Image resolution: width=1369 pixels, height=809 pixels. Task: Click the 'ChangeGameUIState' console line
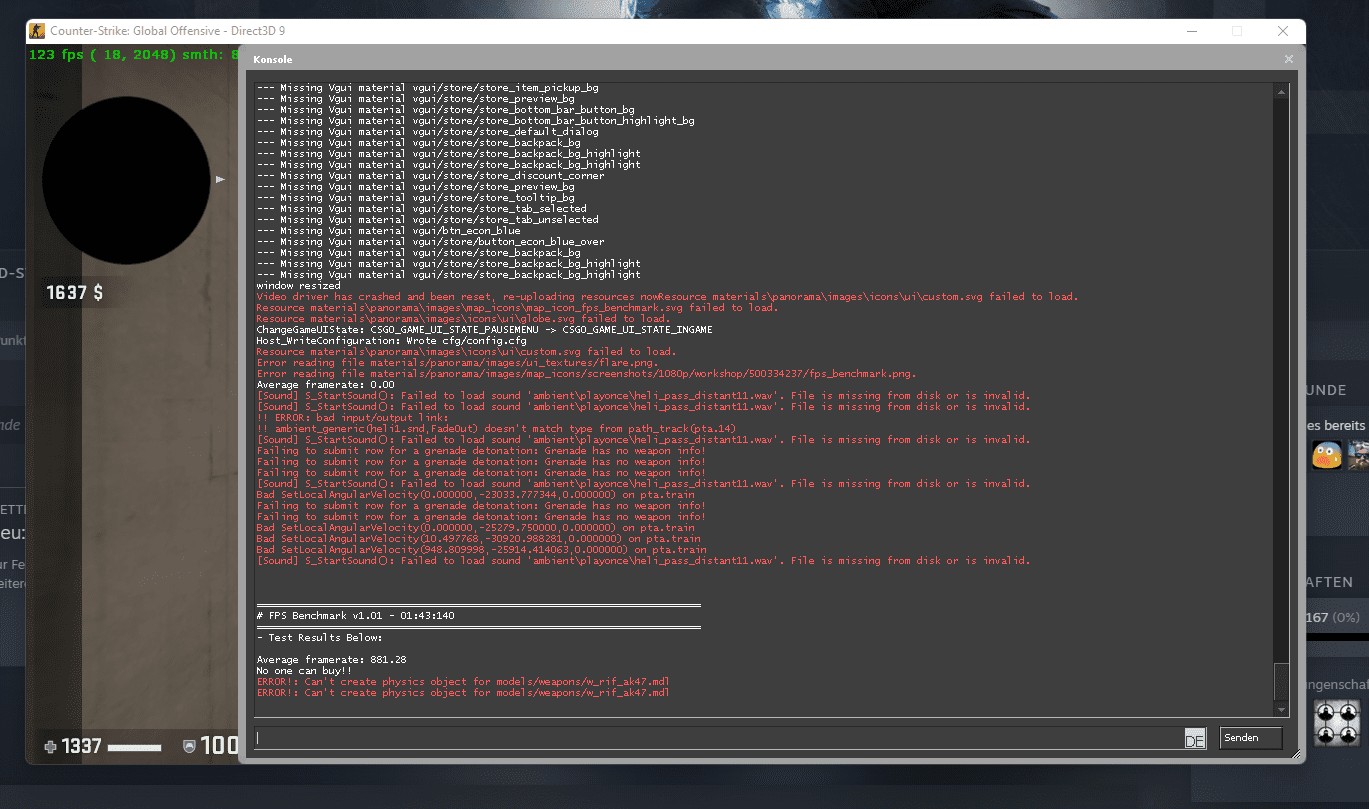(x=484, y=329)
